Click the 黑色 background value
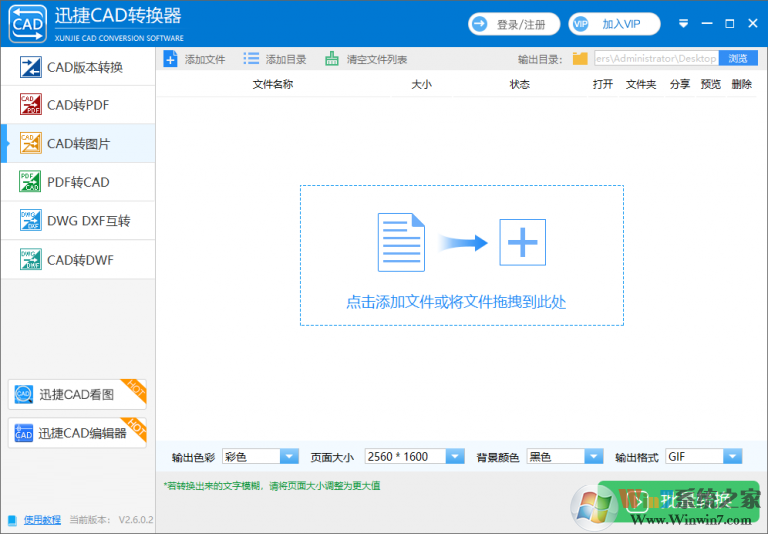Image resolution: width=768 pixels, height=534 pixels. 555,457
